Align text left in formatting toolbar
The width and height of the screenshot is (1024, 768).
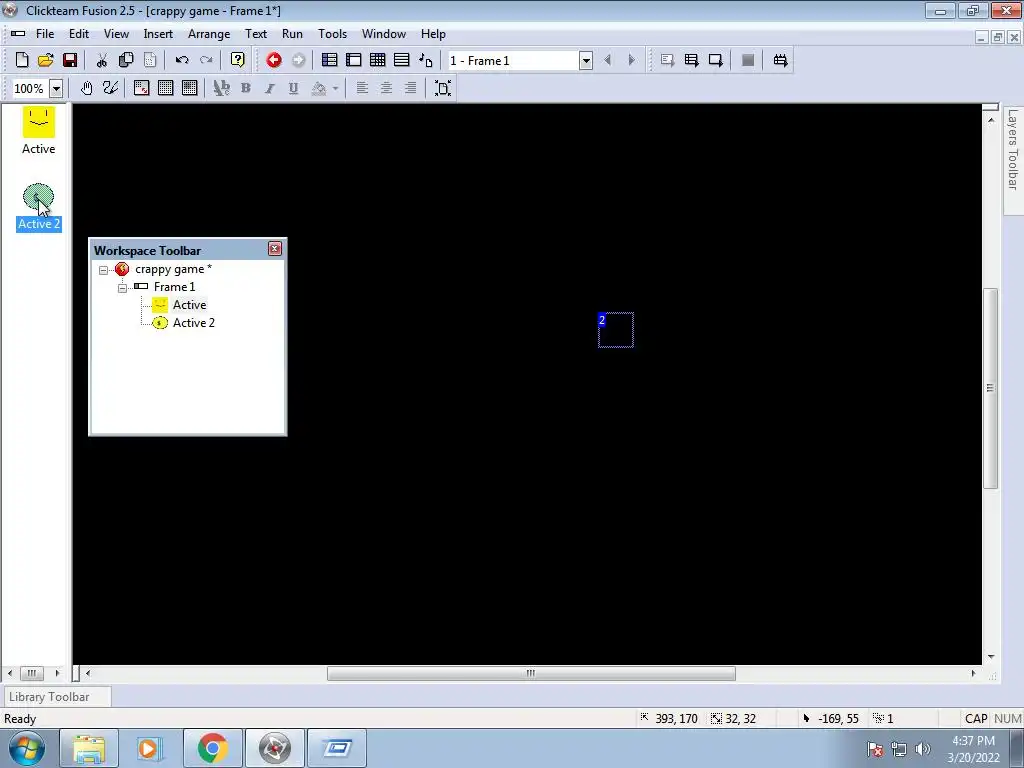click(362, 88)
